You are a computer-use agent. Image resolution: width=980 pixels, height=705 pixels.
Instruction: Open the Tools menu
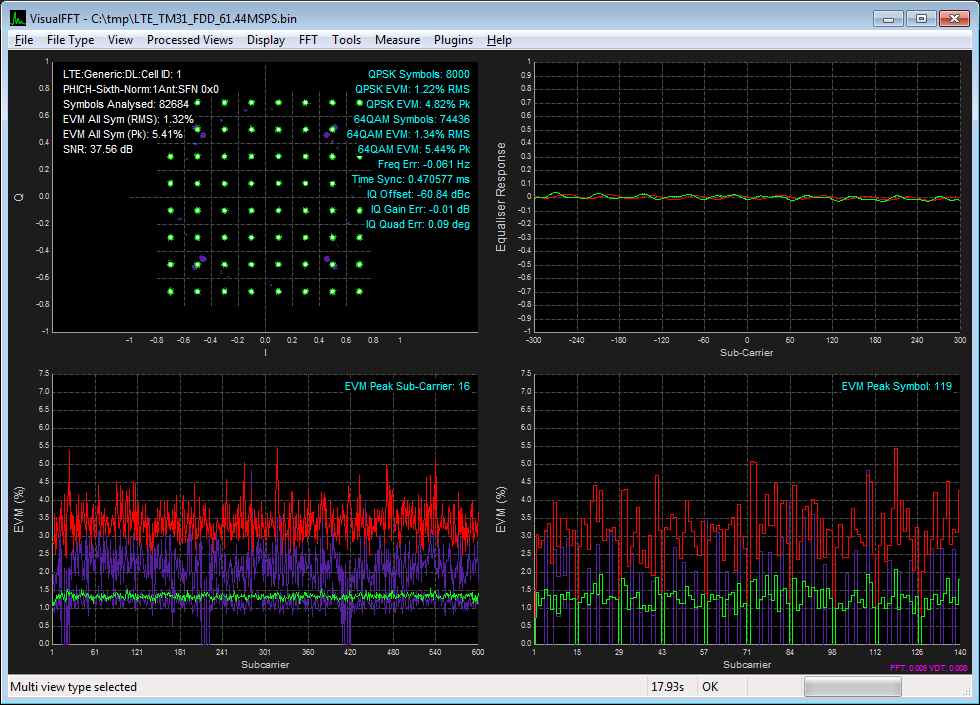click(x=346, y=40)
